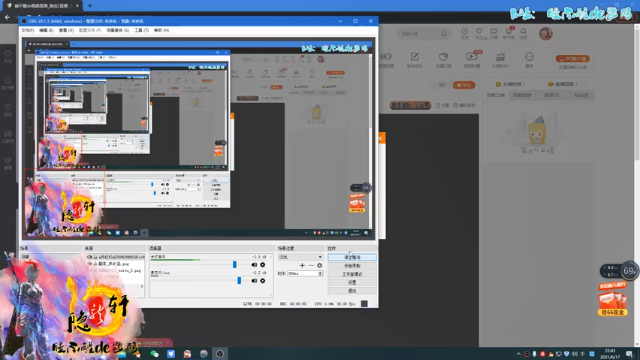Click the transition duration spinner field
The width and height of the screenshot is (640, 360).
304,273
